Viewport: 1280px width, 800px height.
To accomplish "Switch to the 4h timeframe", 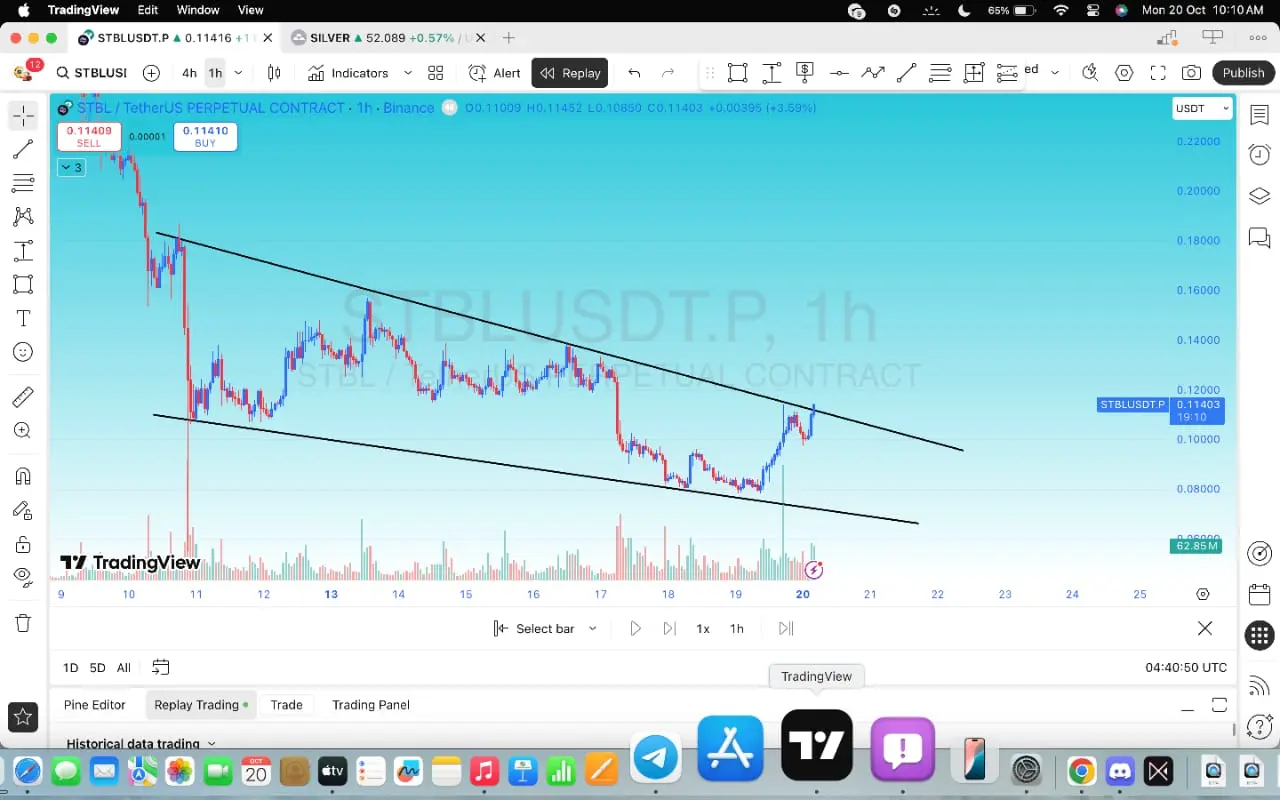I will tap(189, 73).
